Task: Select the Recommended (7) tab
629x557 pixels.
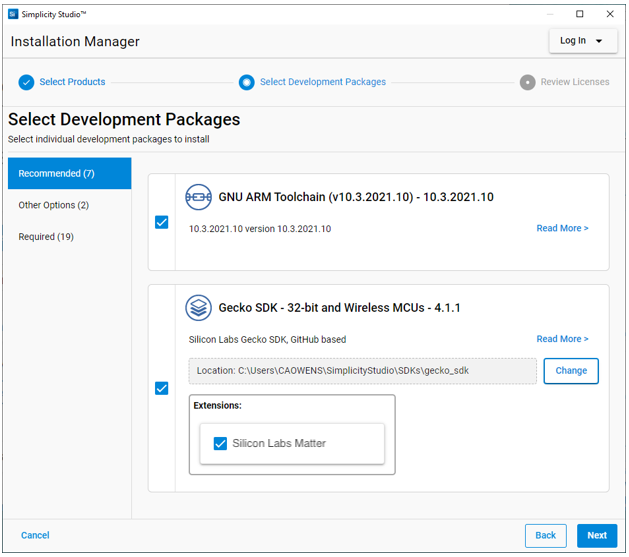Action: [69, 173]
